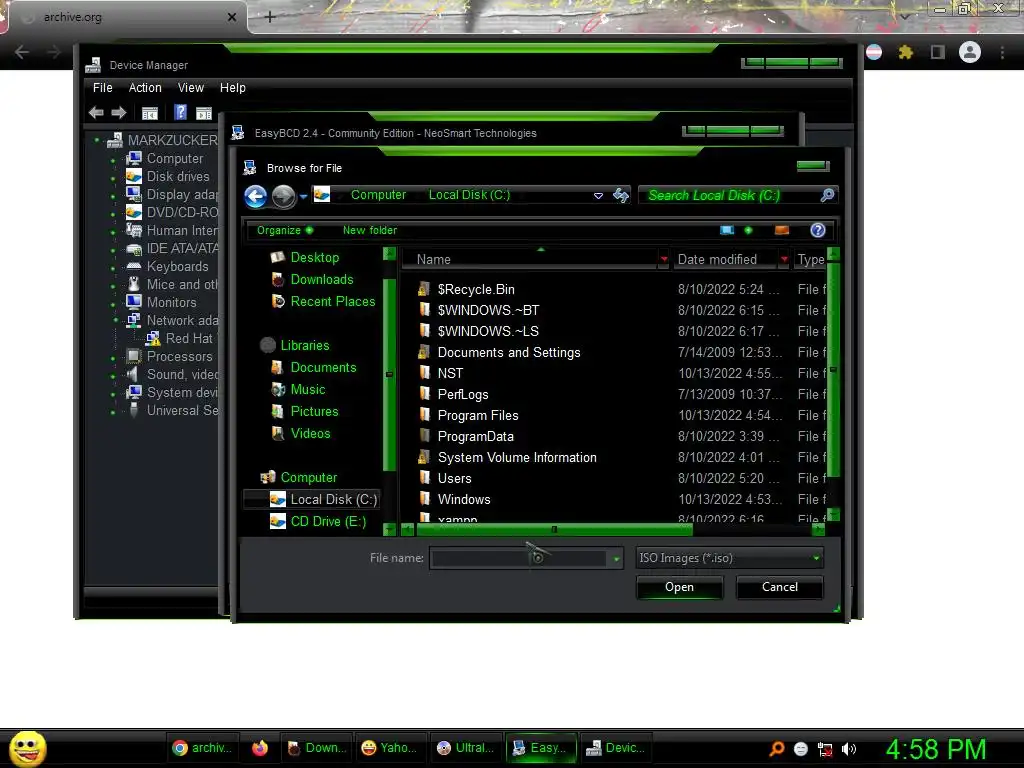This screenshot has height=768, width=1024.
Task: Click the volume speaker tray icon
Action: coord(848,749)
